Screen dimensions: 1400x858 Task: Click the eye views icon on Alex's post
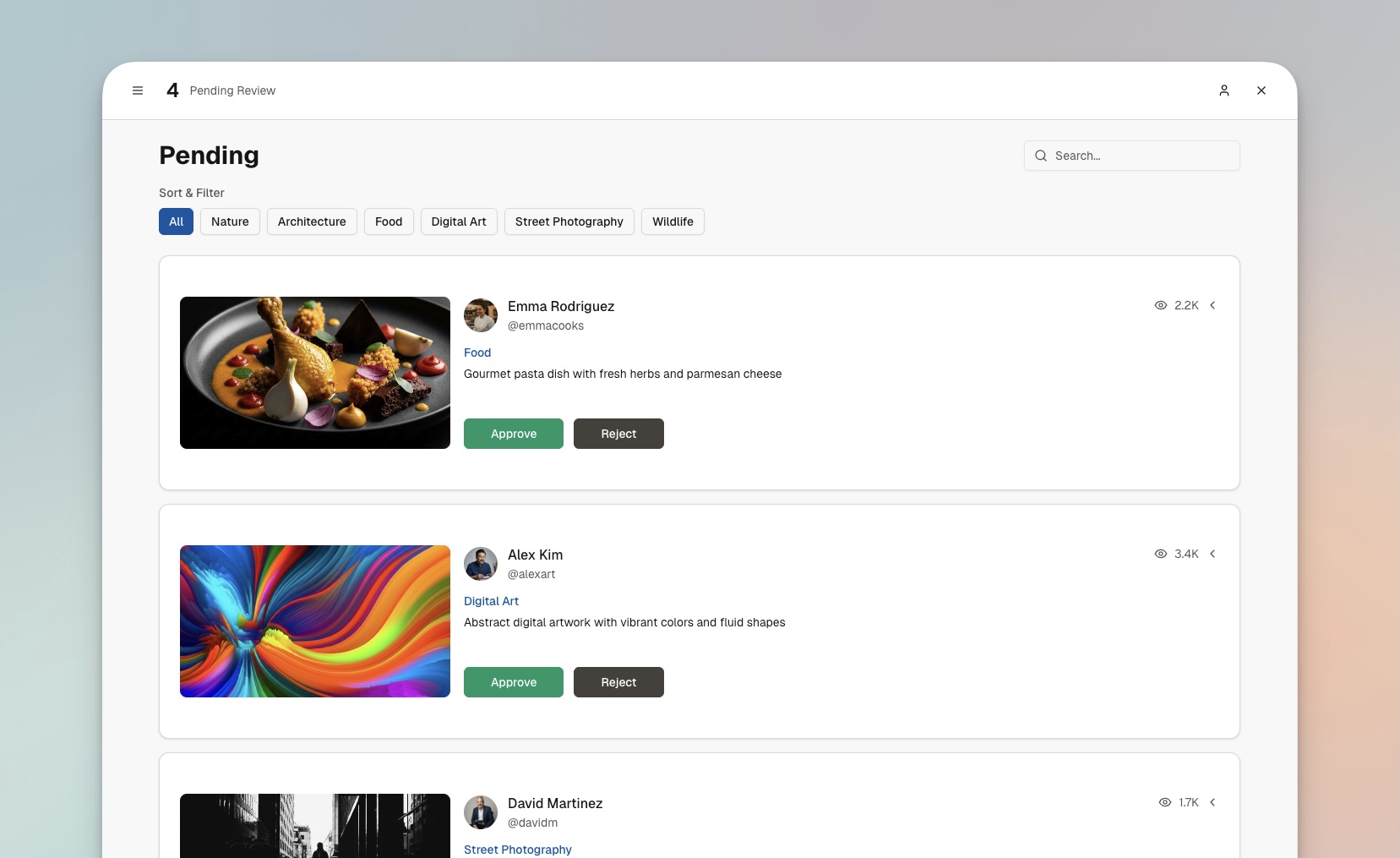tap(1161, 554)
